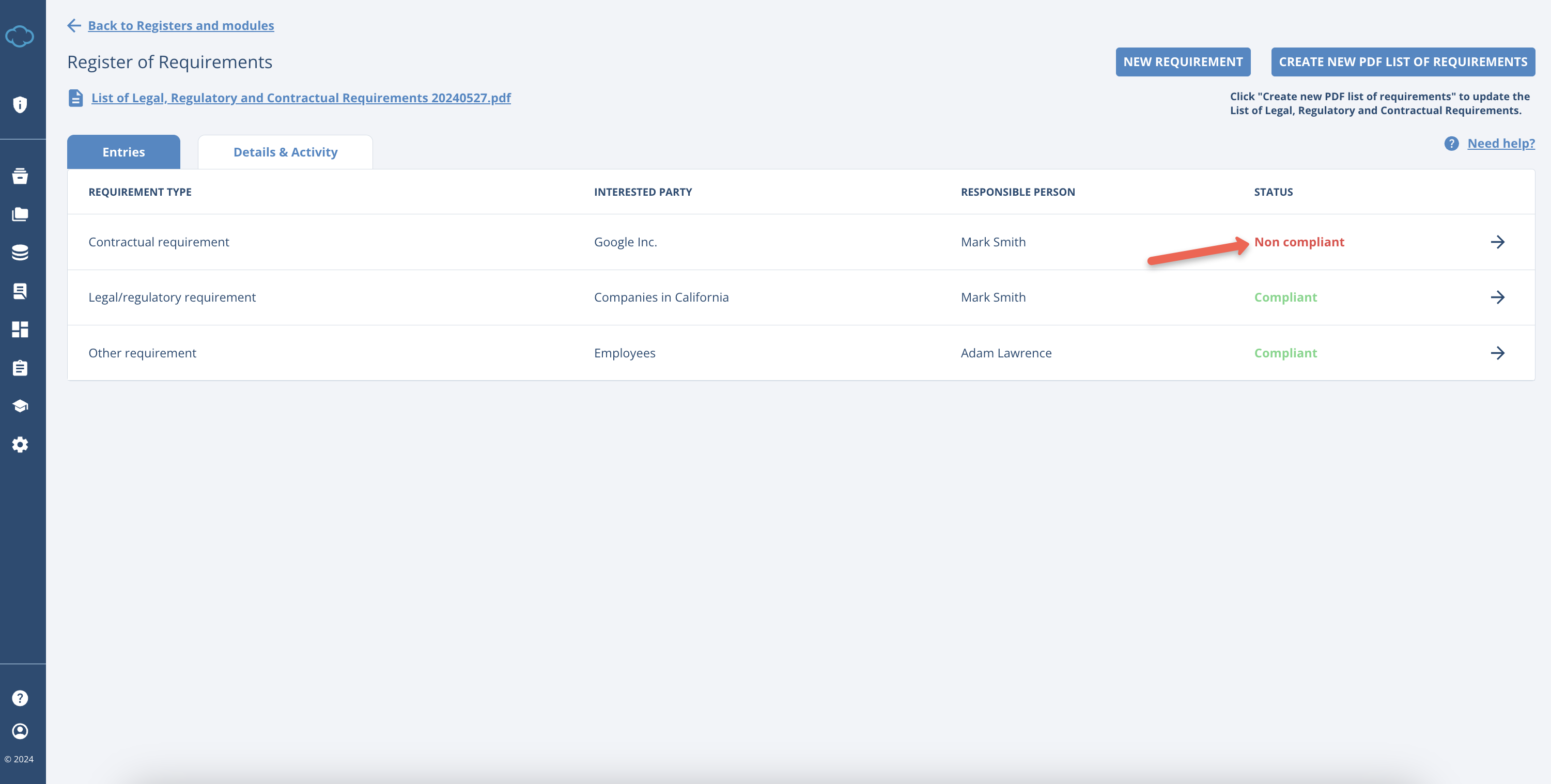Open the shield info sidebar icon
The width and height of the screenshot is (1551, 784).
point(20,105)
